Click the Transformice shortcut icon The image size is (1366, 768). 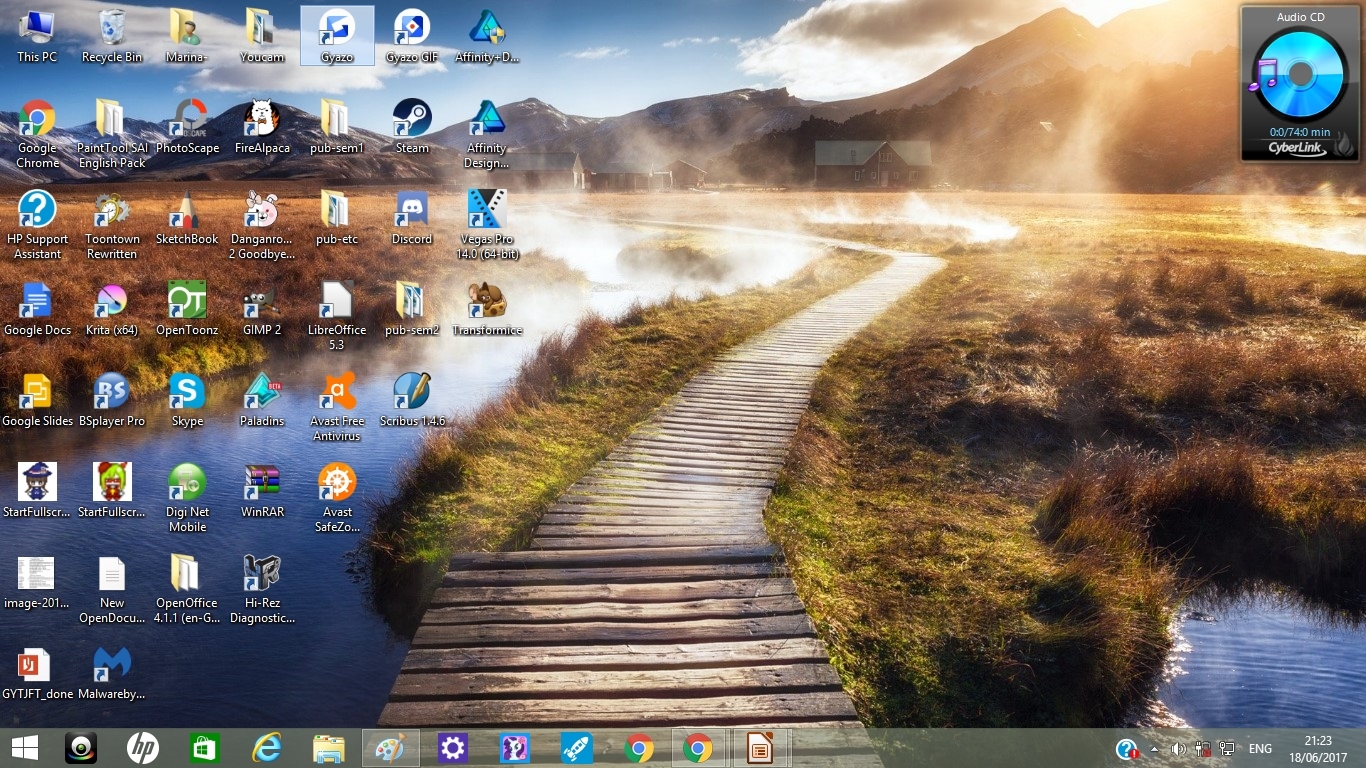point(487,309)
